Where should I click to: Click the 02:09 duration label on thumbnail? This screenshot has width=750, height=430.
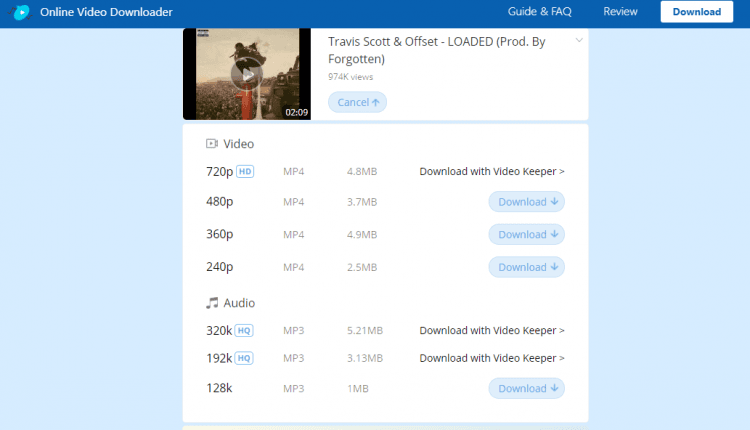297,112
